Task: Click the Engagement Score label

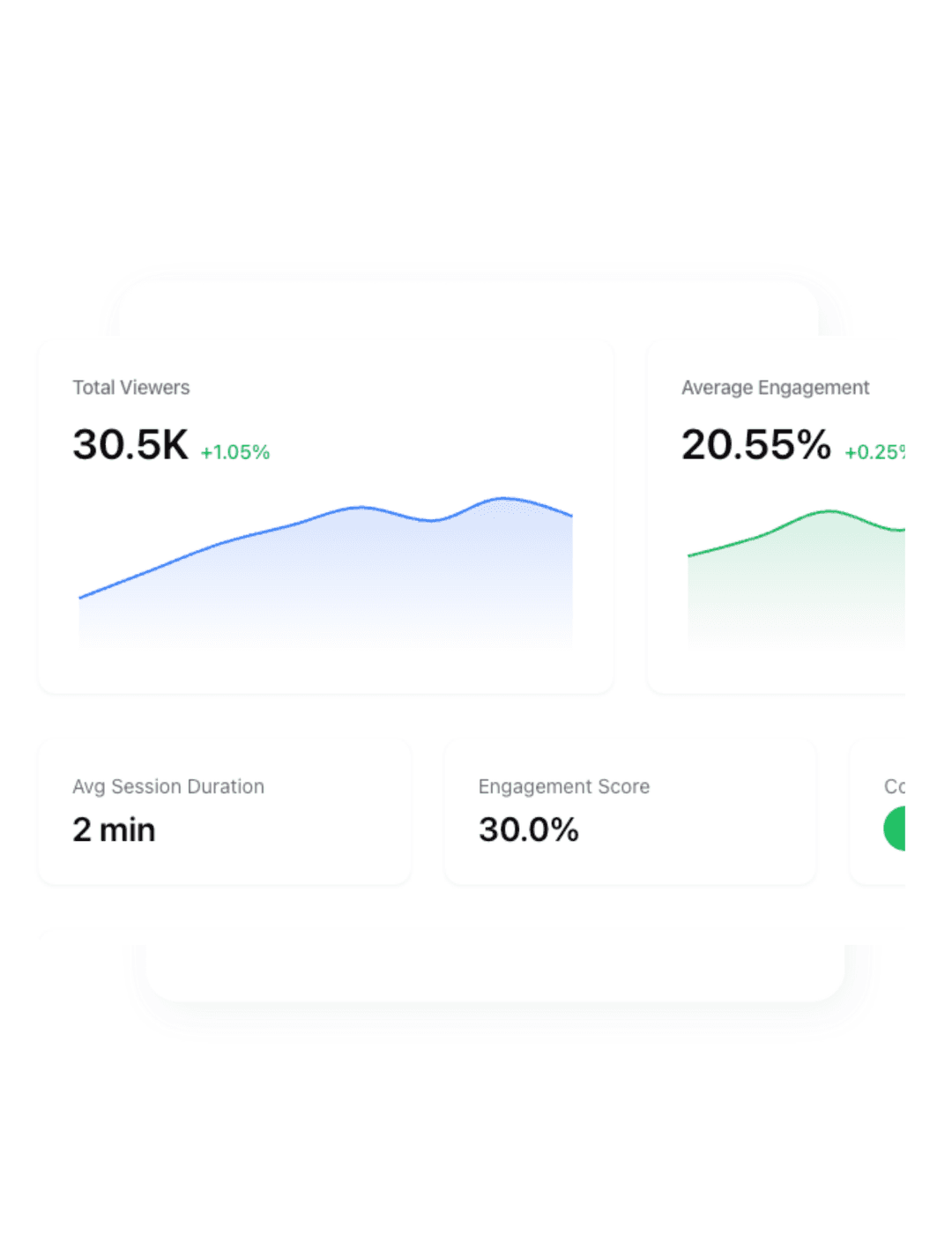Action: coord(564,786)
